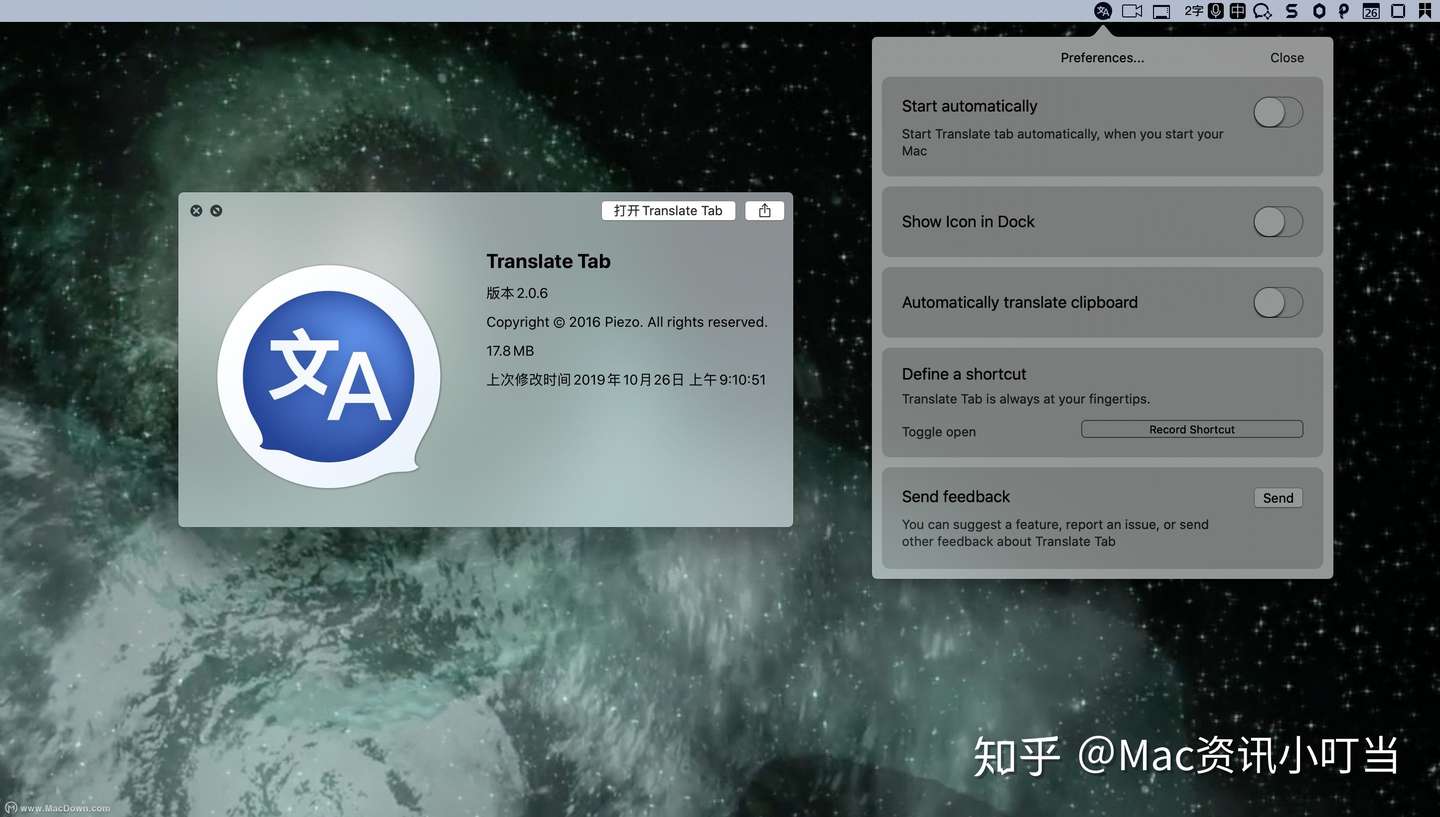The image size is (1440, 817).
Task: Click the P-shaped menu bar icon
Action: click(1344, 11)
